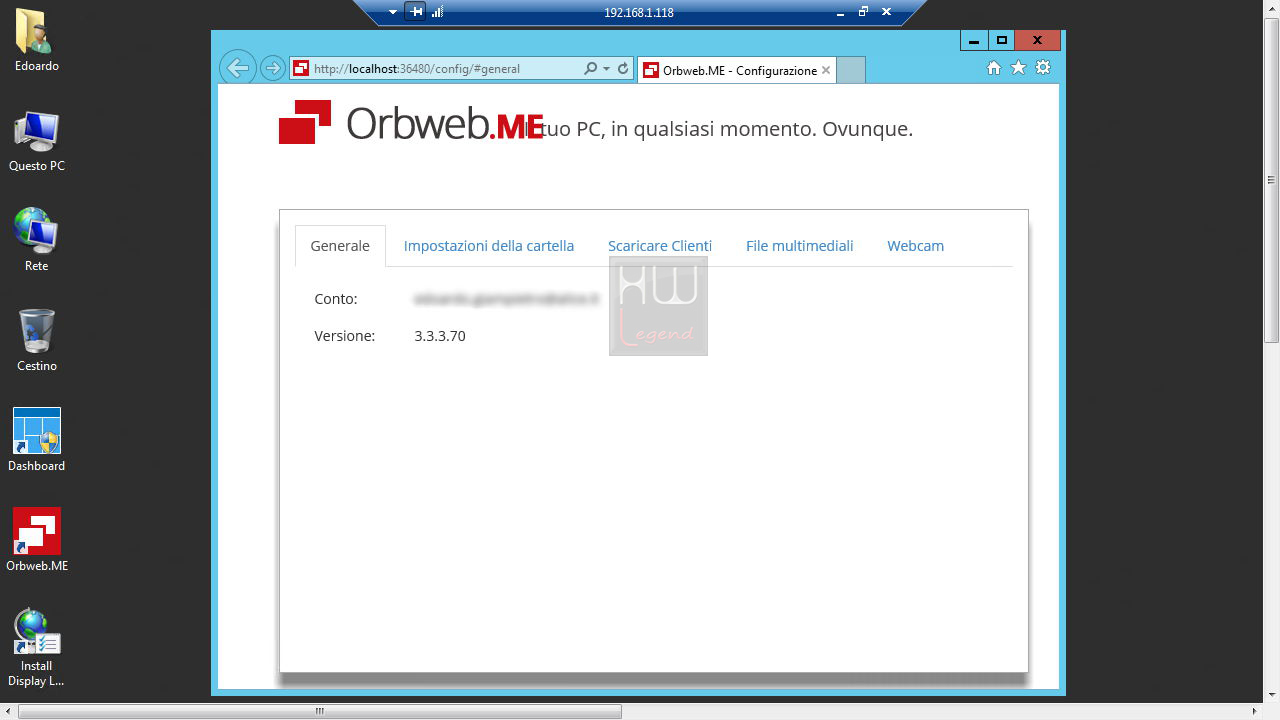This screenshot has height=720, width=1280.
Task: Switch to the File multimediali tab
Action: pyautogui.click(x=800, y=246)
